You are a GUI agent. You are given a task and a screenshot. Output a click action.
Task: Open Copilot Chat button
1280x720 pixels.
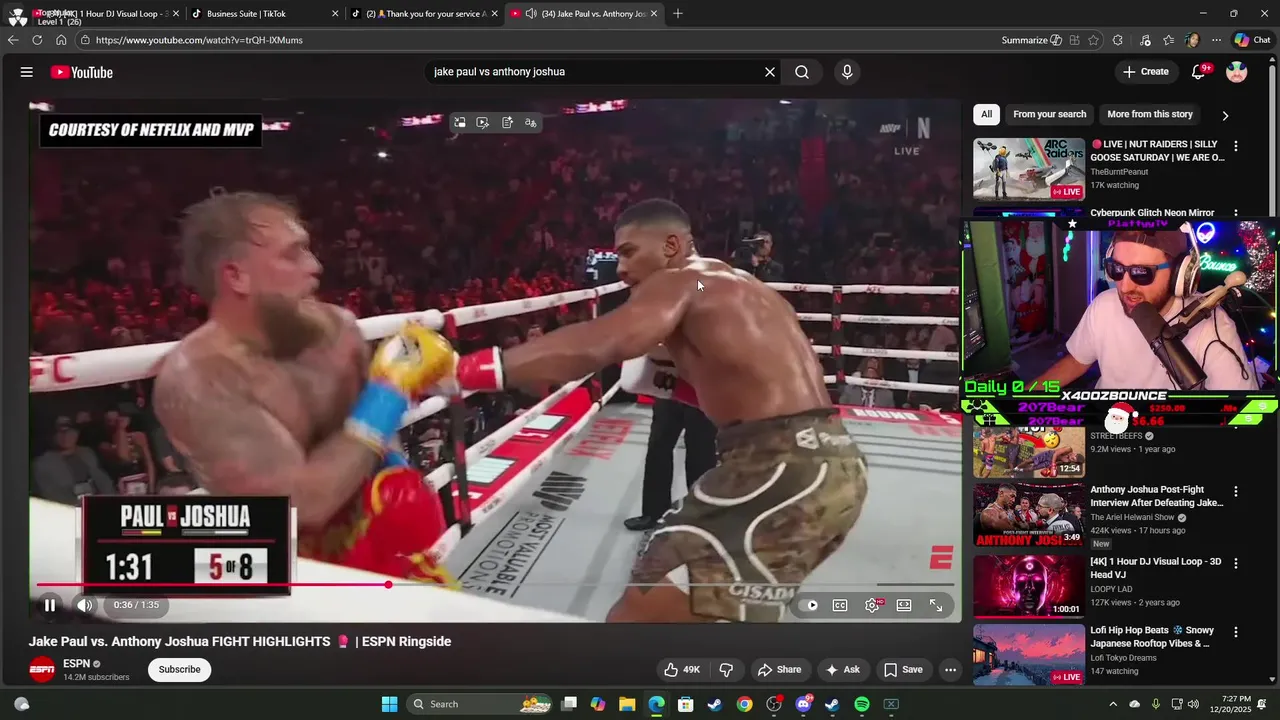coord(1253,40)
